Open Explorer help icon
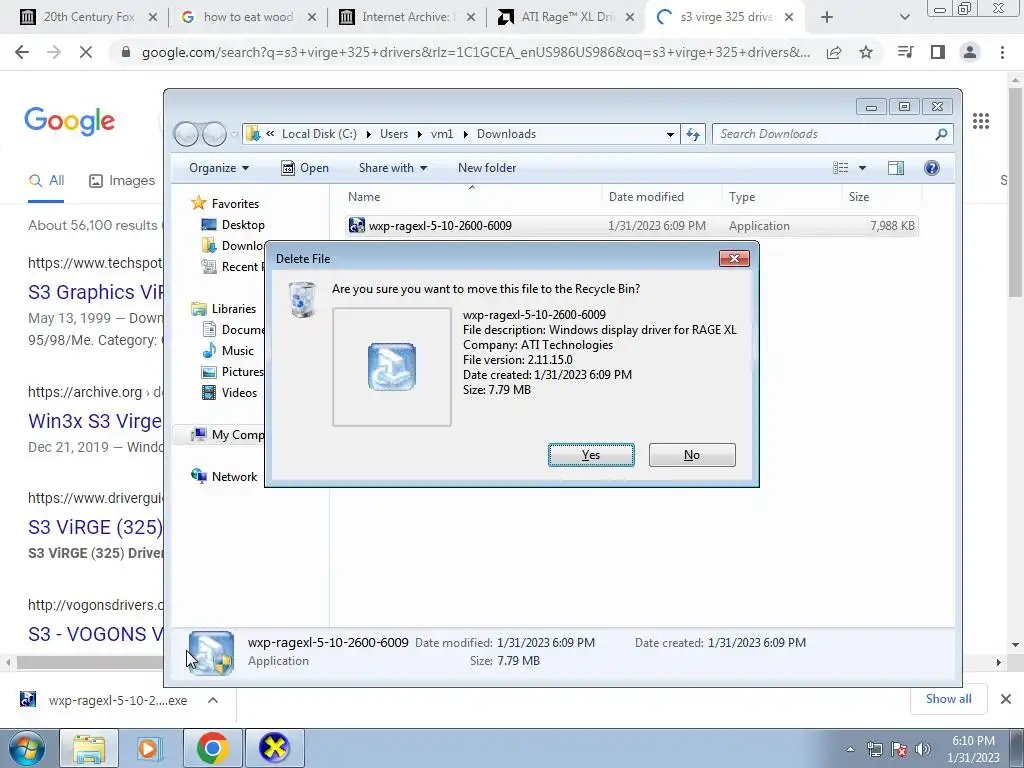 click(932, 168)
